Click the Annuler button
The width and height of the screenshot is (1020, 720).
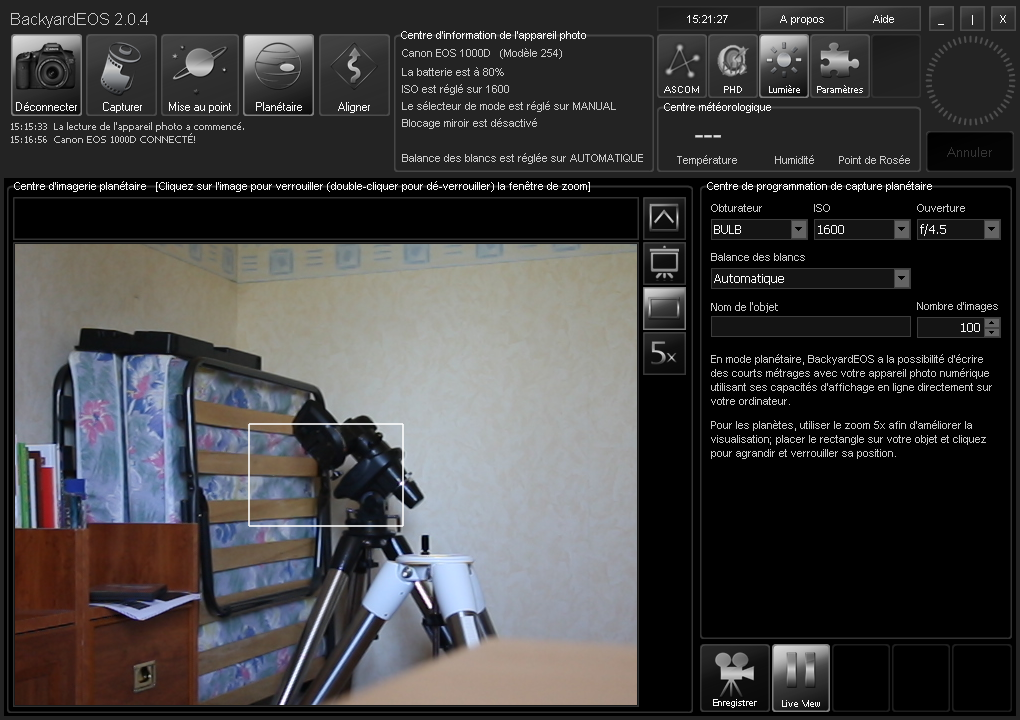tap(969, 152)
